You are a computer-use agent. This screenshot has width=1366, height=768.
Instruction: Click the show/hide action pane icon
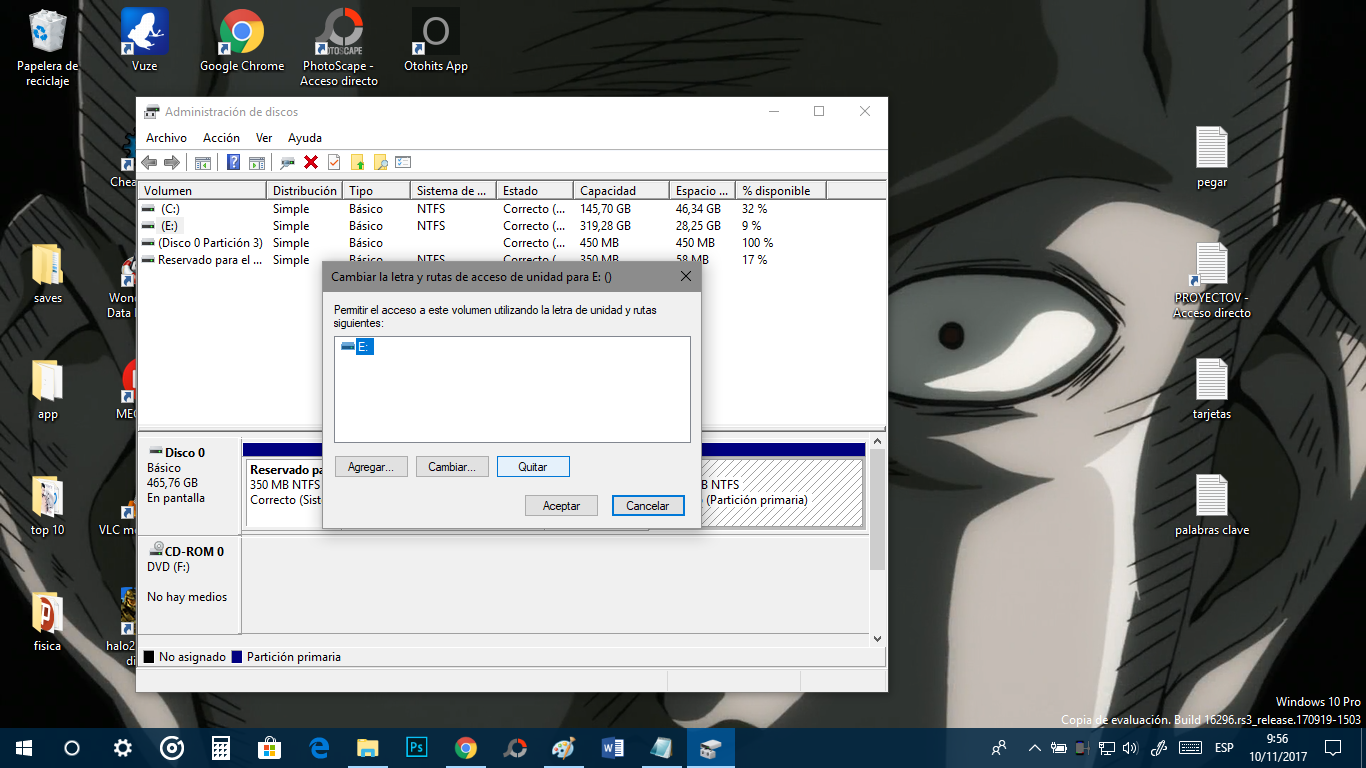pos(257,162)
